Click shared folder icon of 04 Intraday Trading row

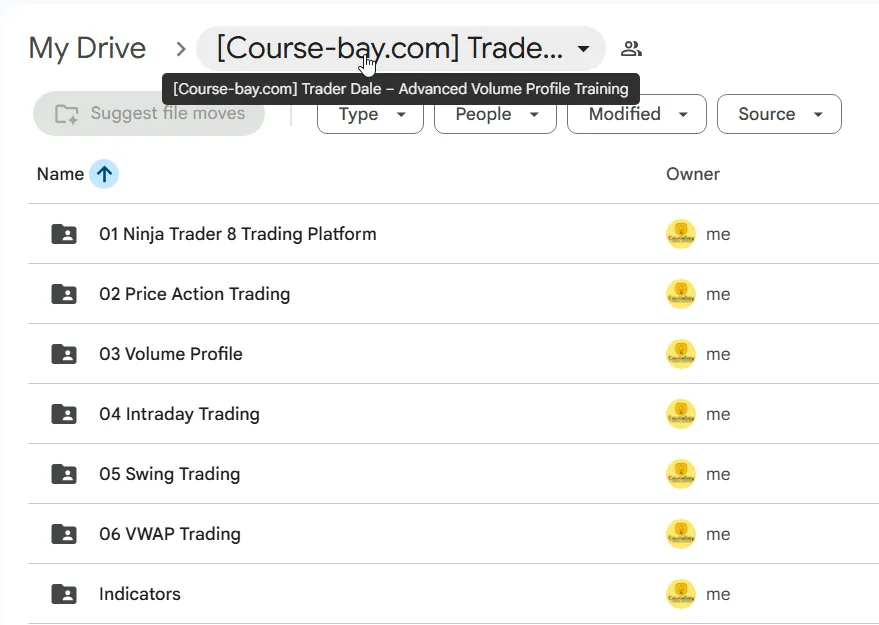point(64,414)
